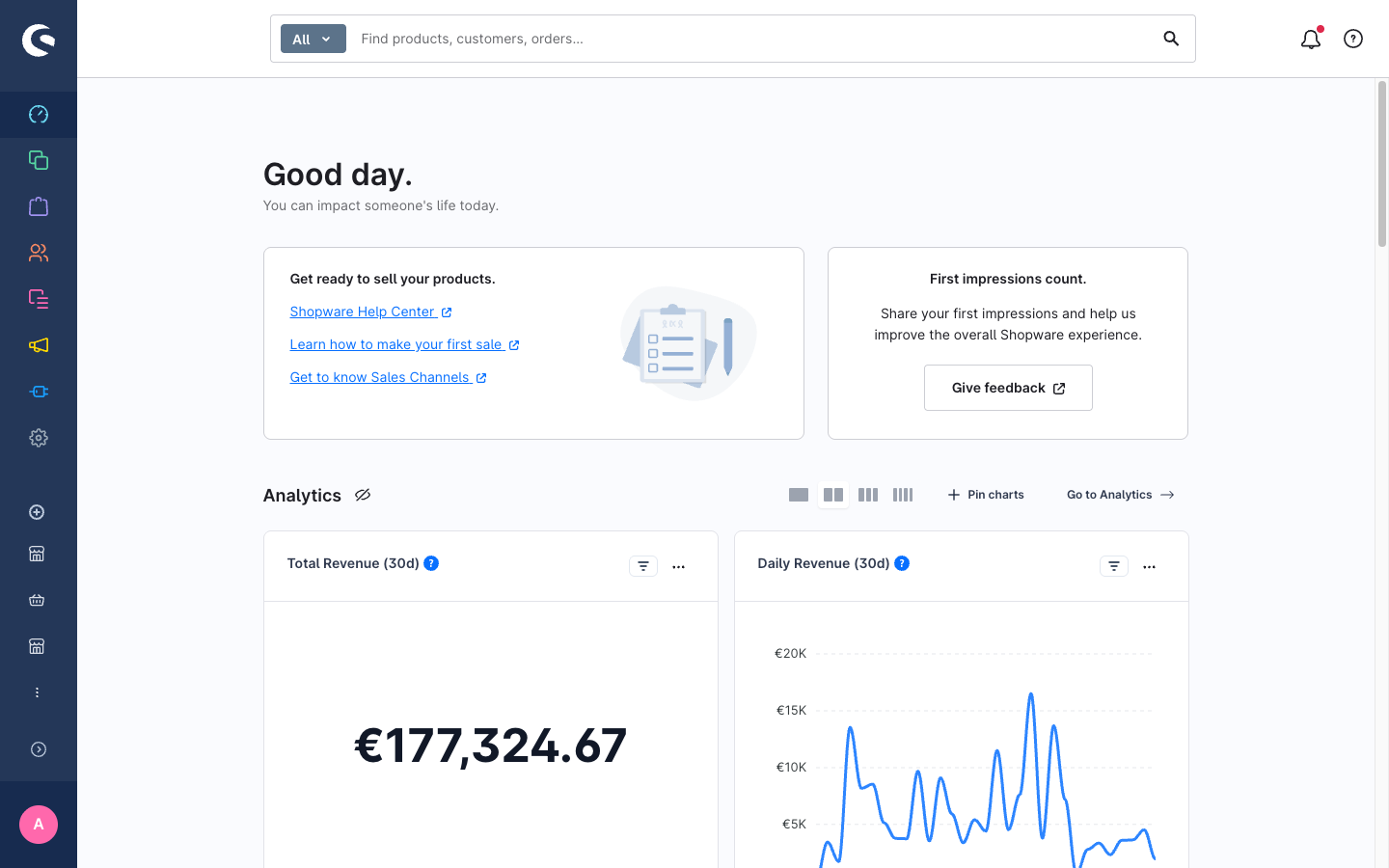Click the €5K axis label
The image size is (1389, 868).
[794, 825]
